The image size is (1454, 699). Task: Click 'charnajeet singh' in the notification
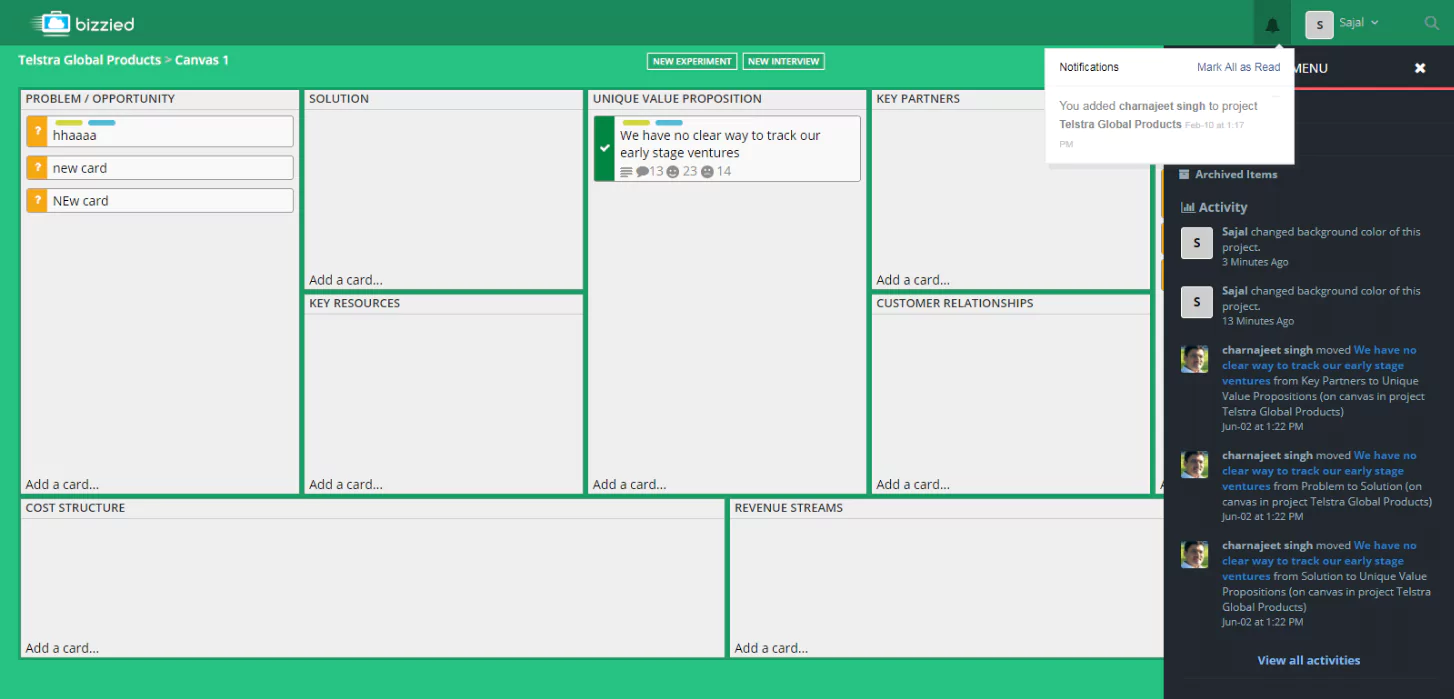tap(1162, 106)
